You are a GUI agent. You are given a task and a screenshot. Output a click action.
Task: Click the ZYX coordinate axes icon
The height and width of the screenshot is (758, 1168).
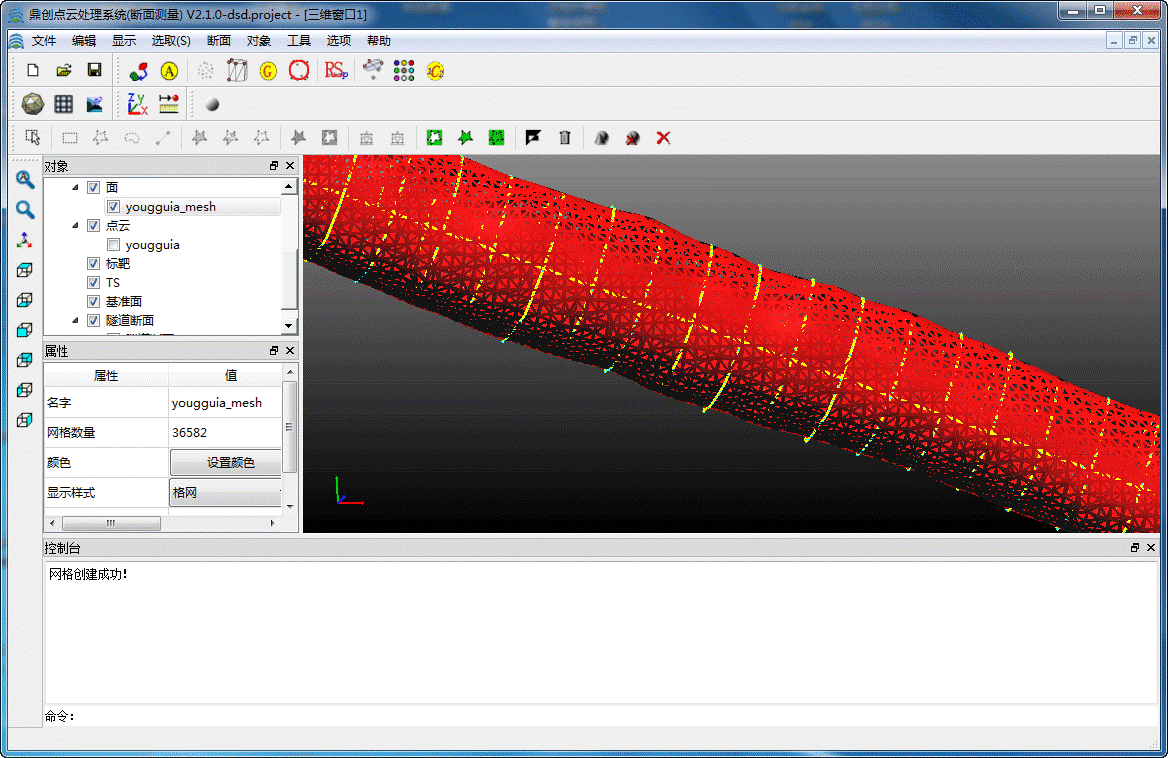click(x=137, y=104)
